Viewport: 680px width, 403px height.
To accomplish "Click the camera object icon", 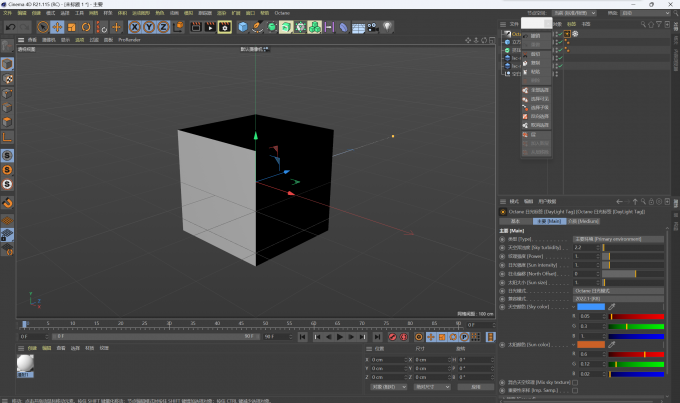I will [x=373, y=27].
